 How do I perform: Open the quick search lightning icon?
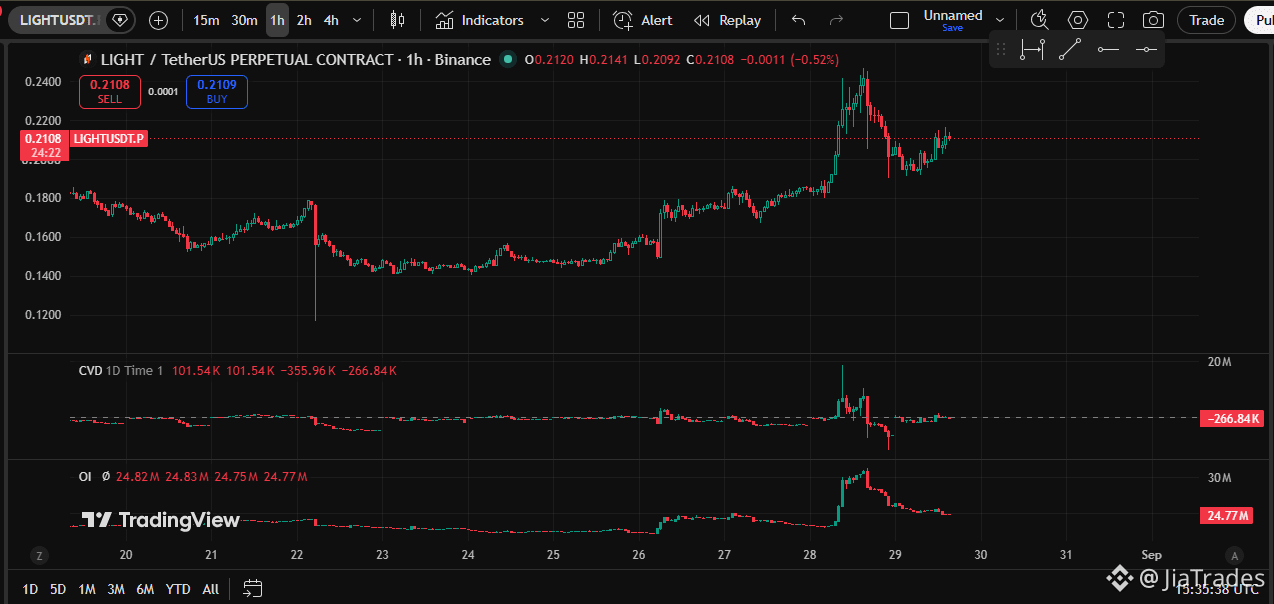(x=1039, y=20)
